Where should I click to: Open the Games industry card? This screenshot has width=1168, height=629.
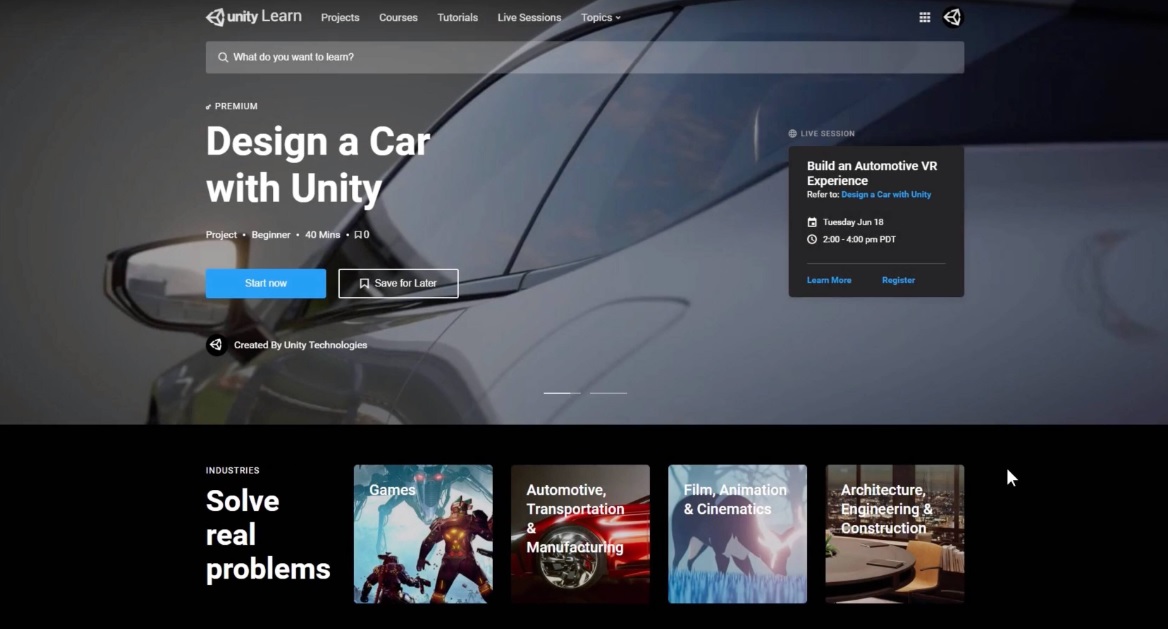[423, 534]
